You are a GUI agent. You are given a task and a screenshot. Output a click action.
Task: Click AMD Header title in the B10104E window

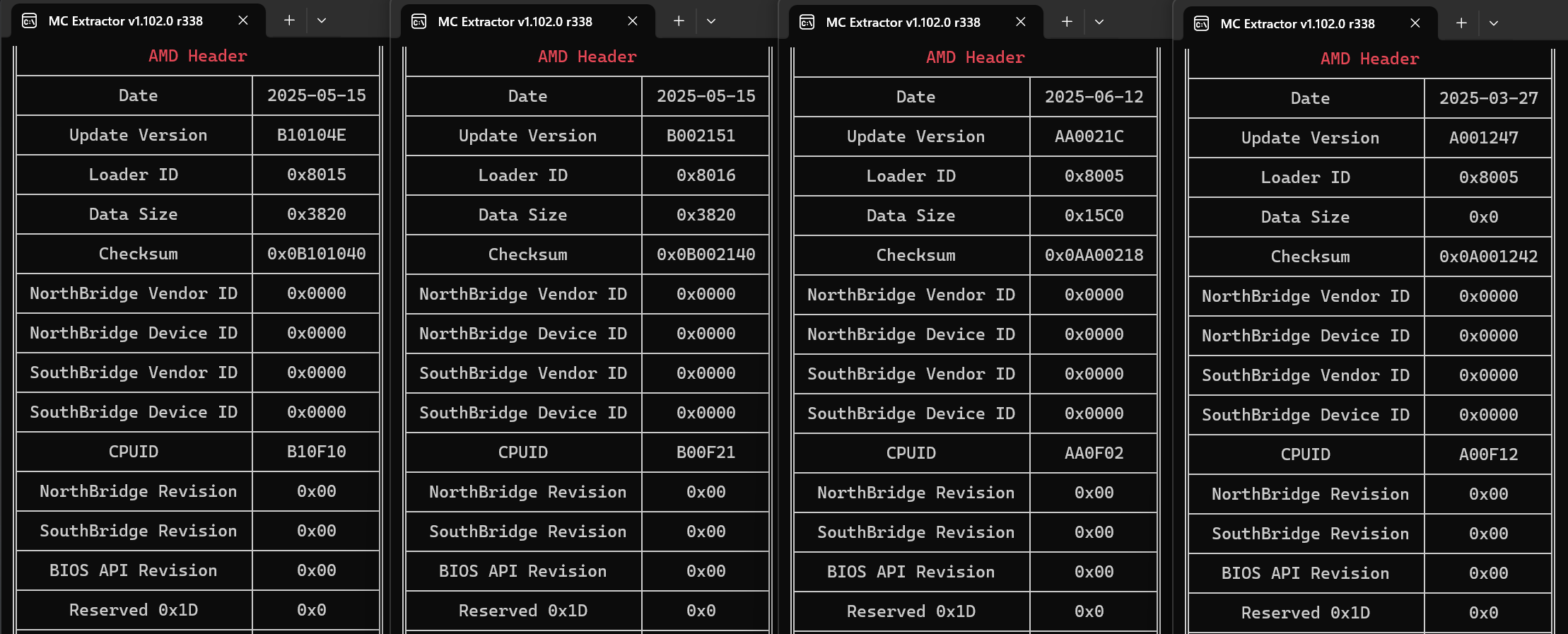pyautogui.click(x=198, y=56)
